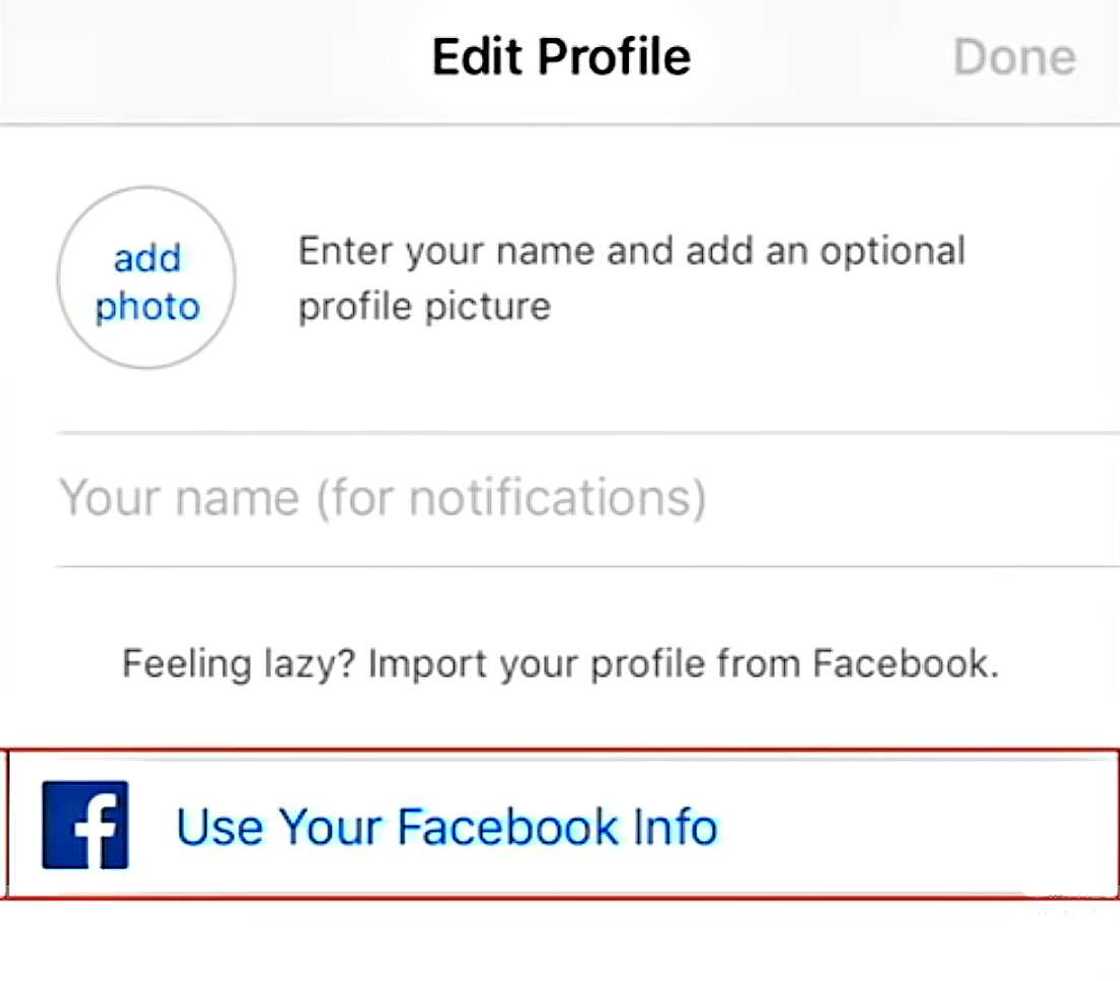The image size is (1120, 981).
Task: Click the Edit Profile title
Action: click(560, 56)
